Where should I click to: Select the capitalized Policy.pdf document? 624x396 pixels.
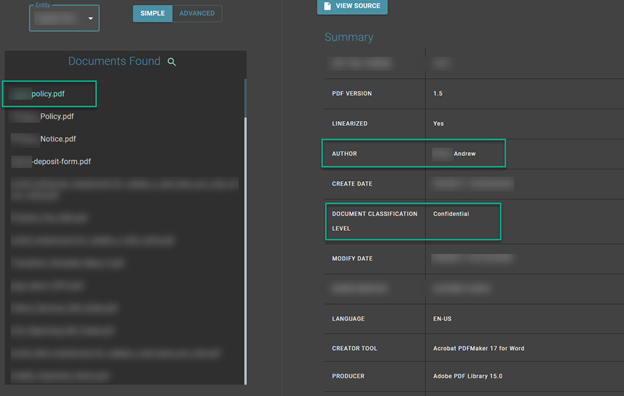point(57,117)
